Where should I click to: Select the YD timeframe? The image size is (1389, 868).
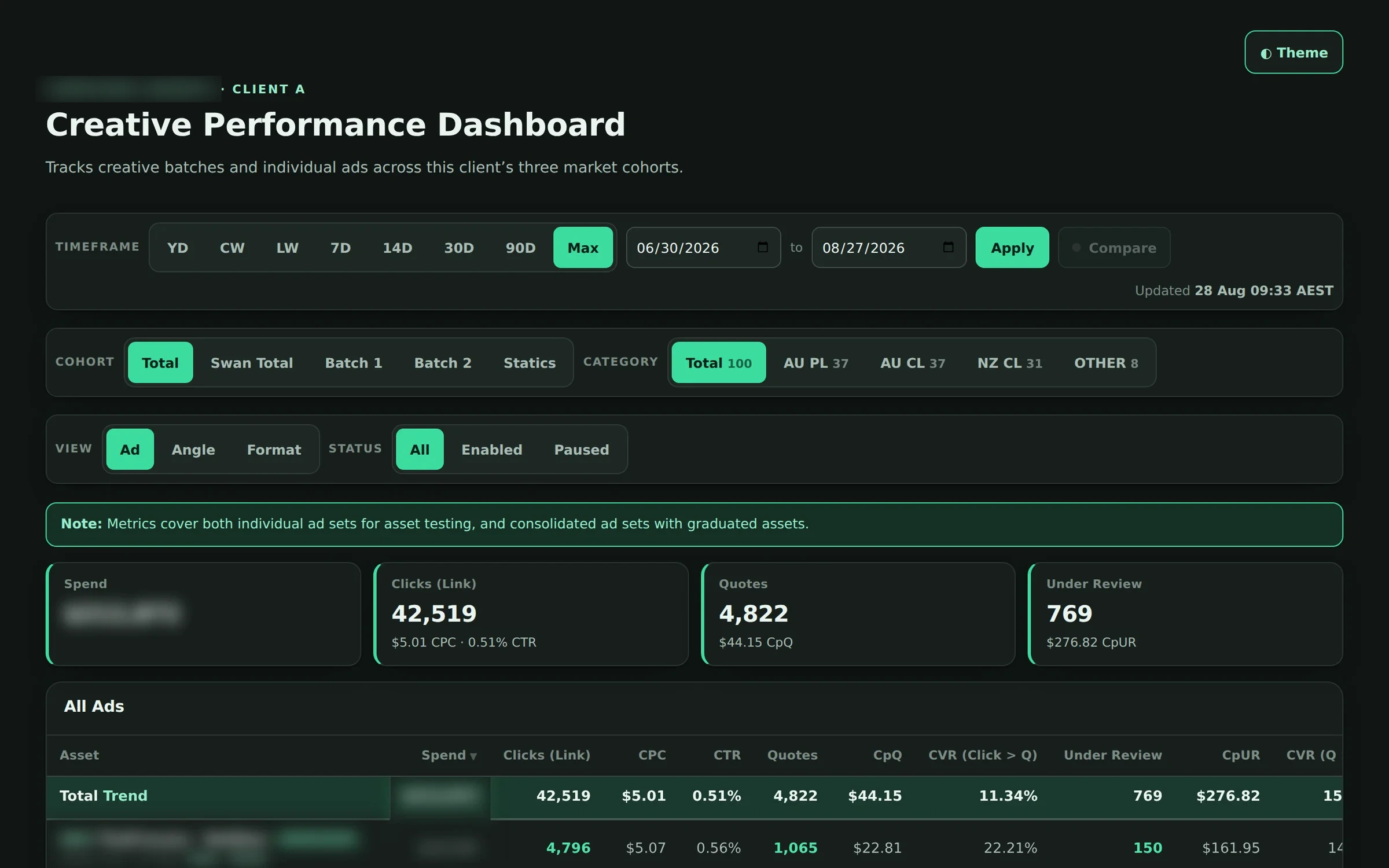pos(178,248)
